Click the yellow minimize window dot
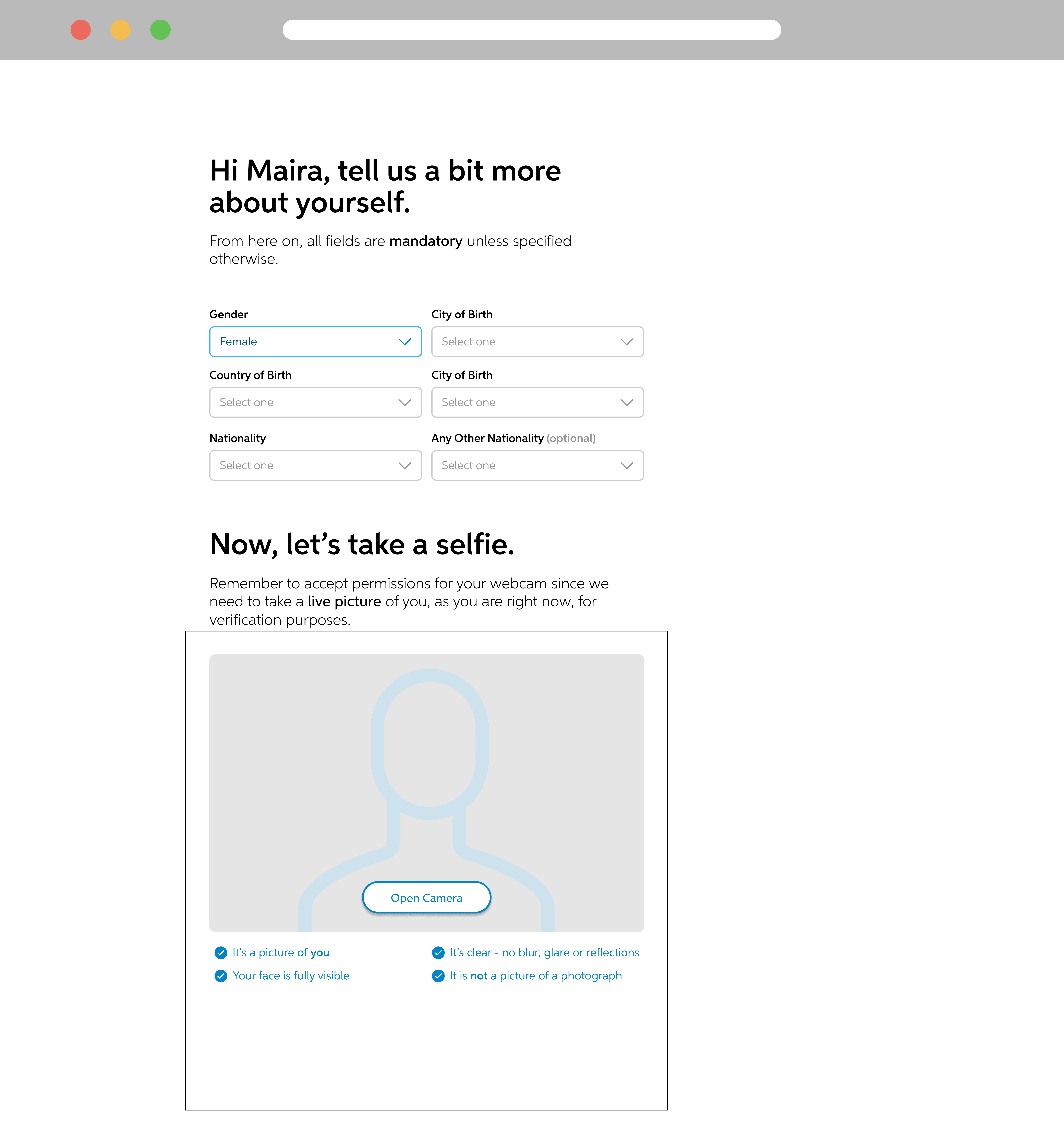Viewport: 1064px width, 1142px height. click(x=121, y=30)
